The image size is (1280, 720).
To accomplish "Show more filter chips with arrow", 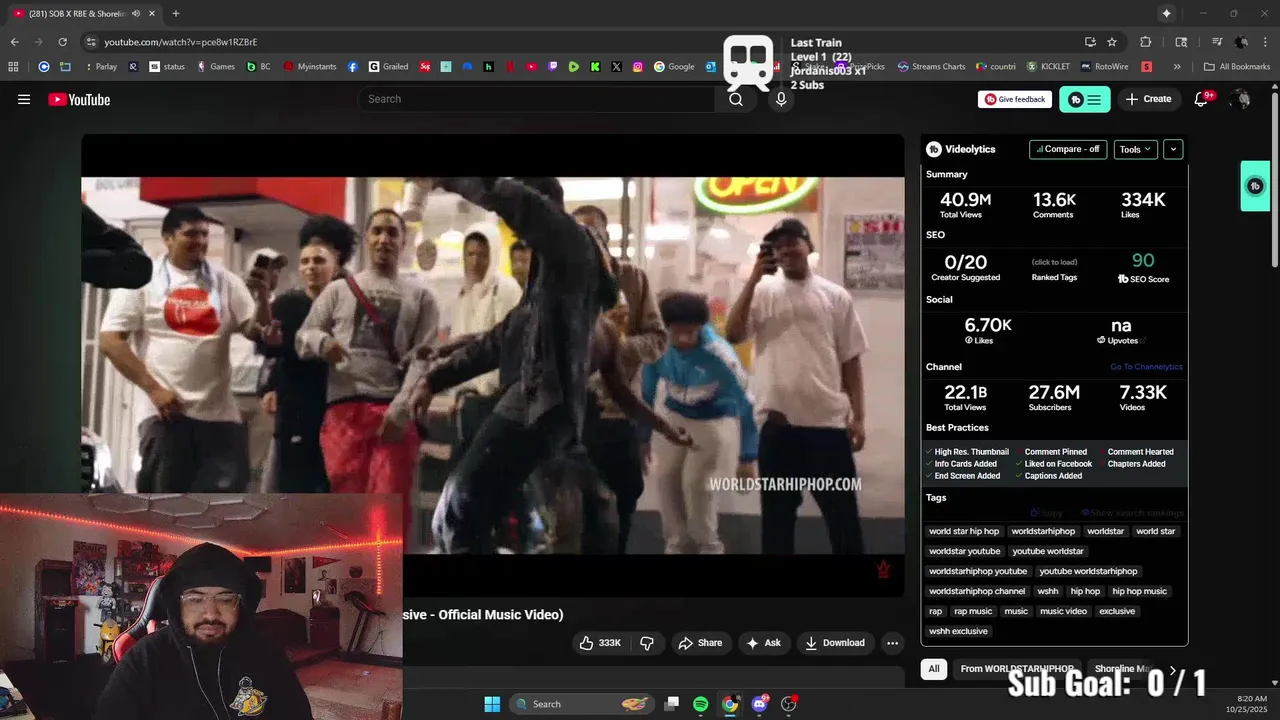I will coord(1173,669).
